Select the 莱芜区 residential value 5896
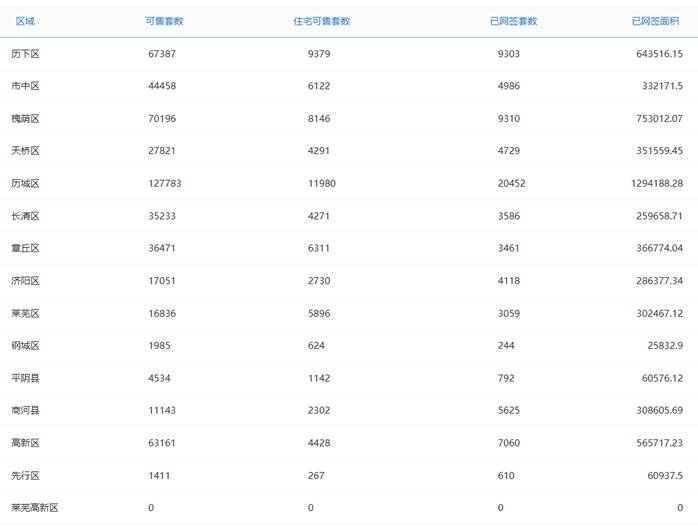The image size is (698, 528). click(x=320, y=314)
